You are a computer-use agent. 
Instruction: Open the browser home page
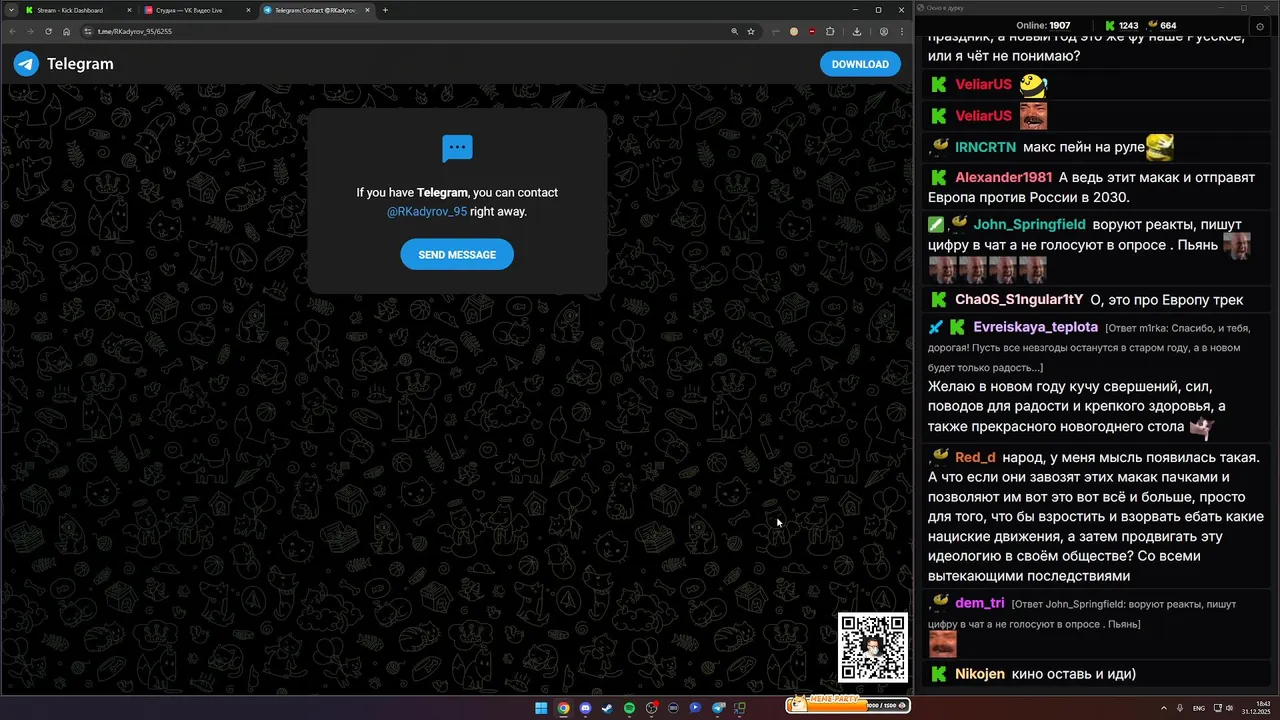pos(66,31)
